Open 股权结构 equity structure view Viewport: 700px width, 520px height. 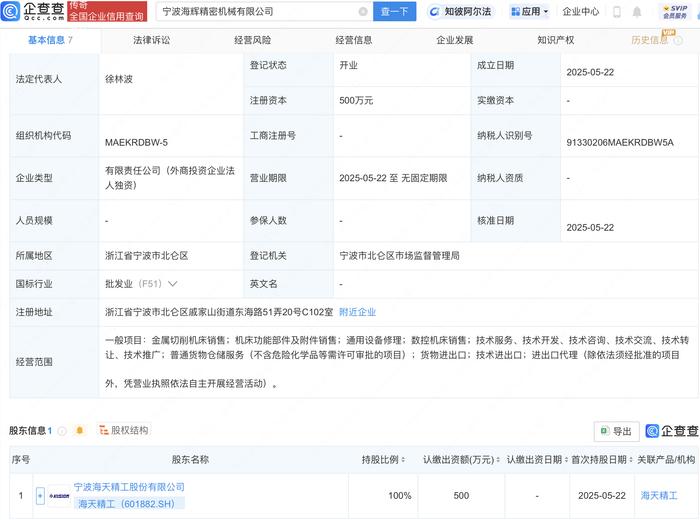click(124, 430)
